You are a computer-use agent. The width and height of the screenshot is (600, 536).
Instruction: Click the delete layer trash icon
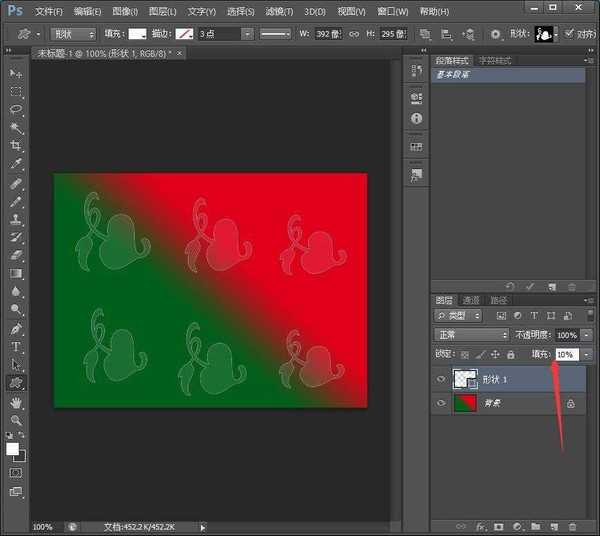[x=572, y=526]
